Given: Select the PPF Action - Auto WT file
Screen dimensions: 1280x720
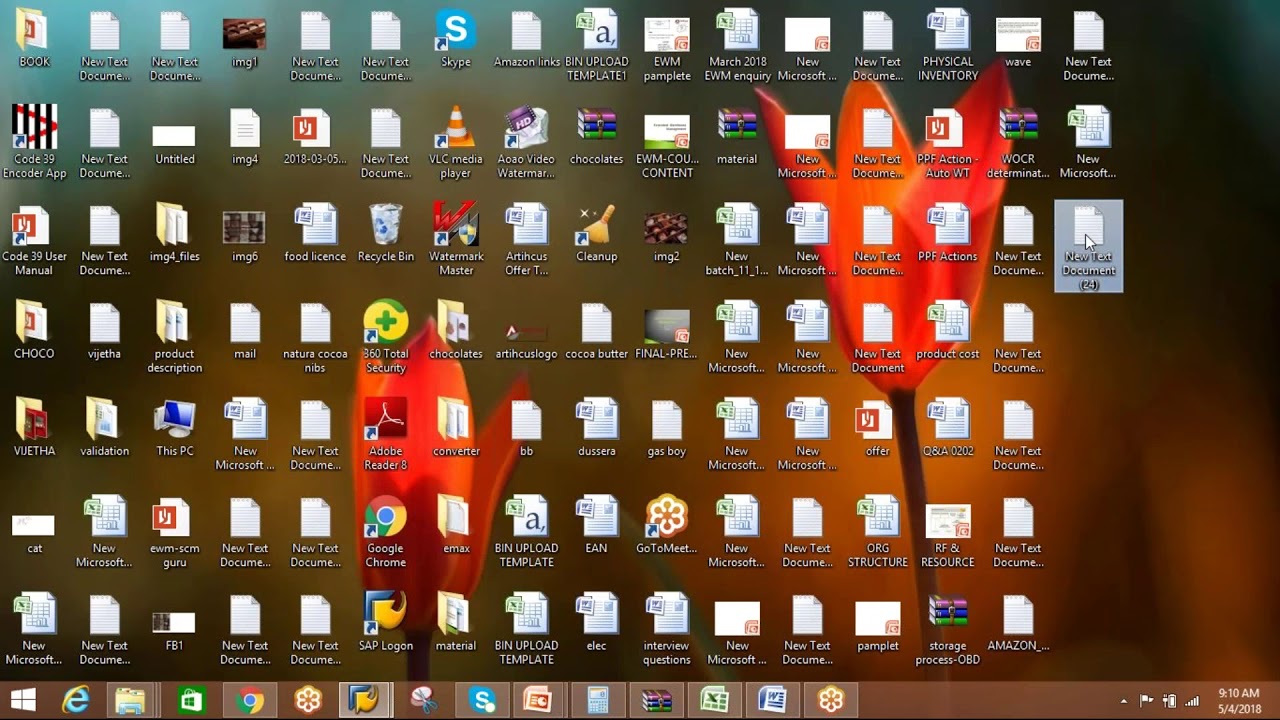Looking at the screenshot, I should click(x=947, y=142).
